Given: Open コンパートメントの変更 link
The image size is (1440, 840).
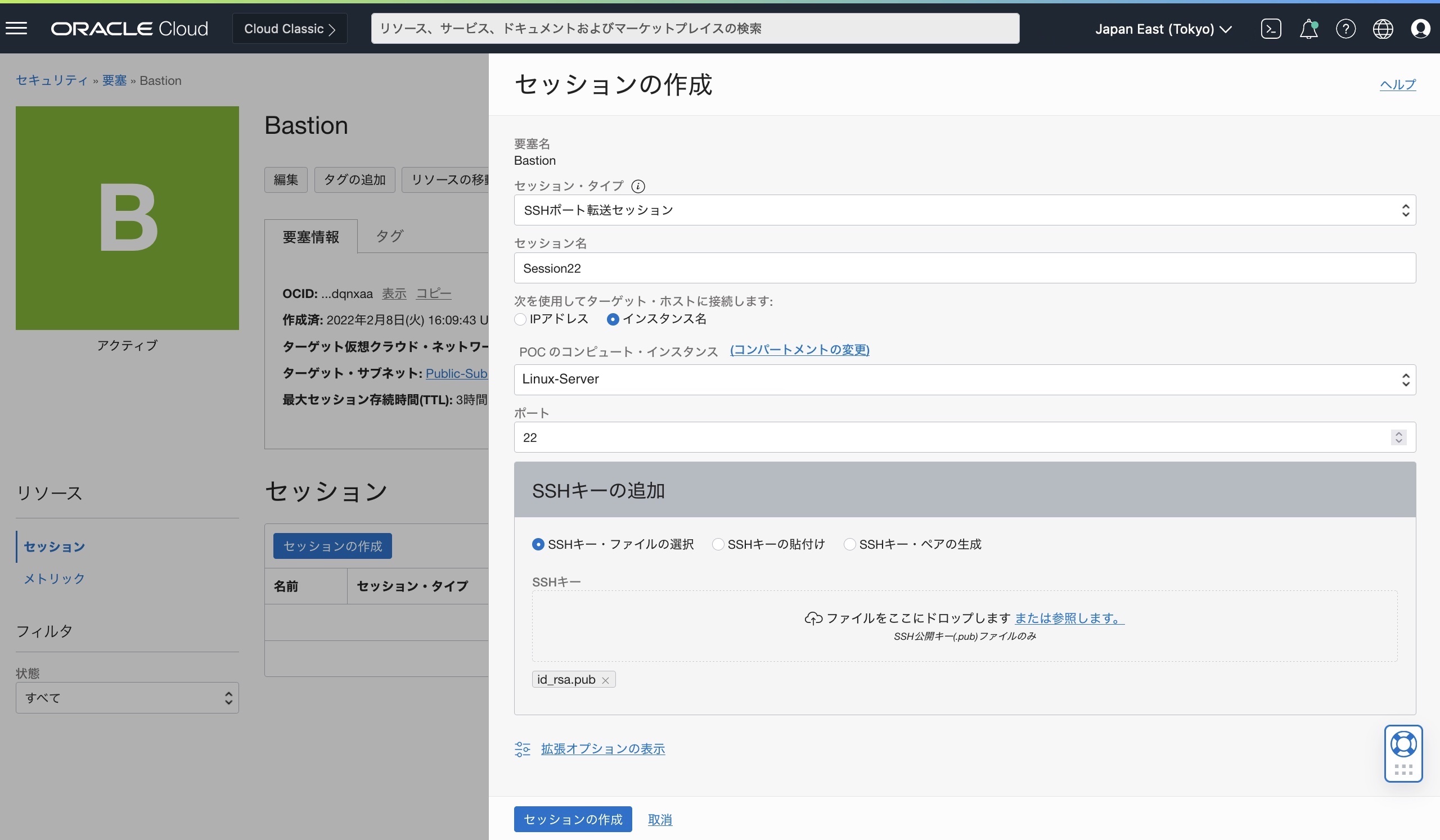Looking at the screenshot, I should tap(799, 350).
